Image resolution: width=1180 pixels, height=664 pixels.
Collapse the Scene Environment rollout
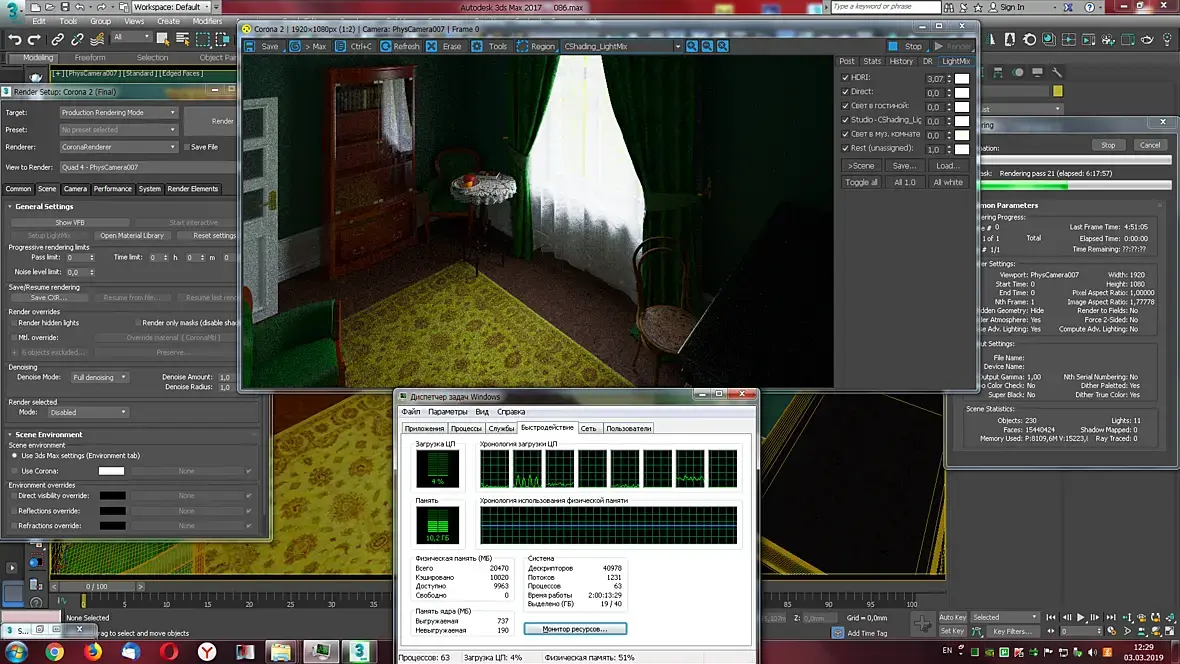(48, 434)
